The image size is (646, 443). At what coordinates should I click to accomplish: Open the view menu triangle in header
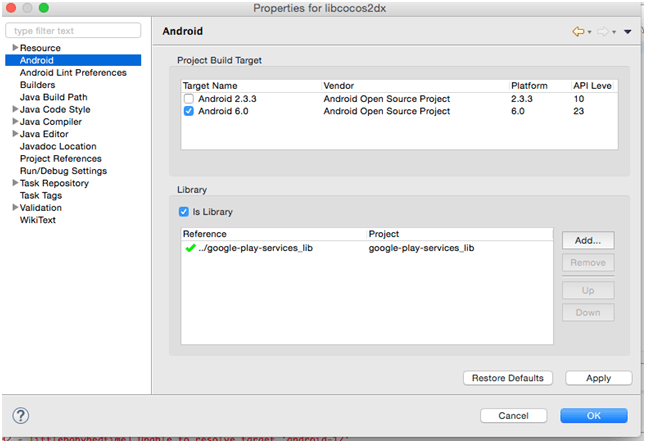point(628,32)
